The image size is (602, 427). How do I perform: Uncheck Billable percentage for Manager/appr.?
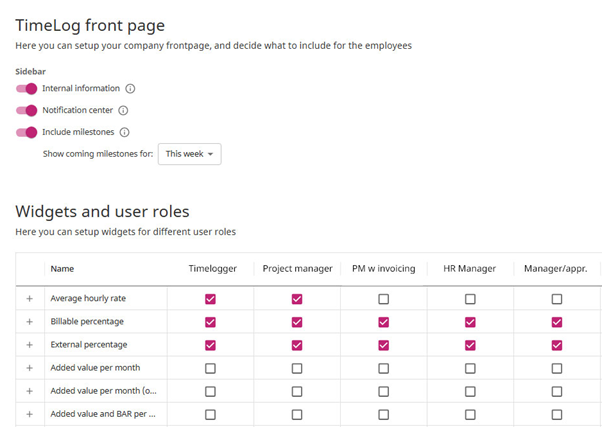(557, 322)
